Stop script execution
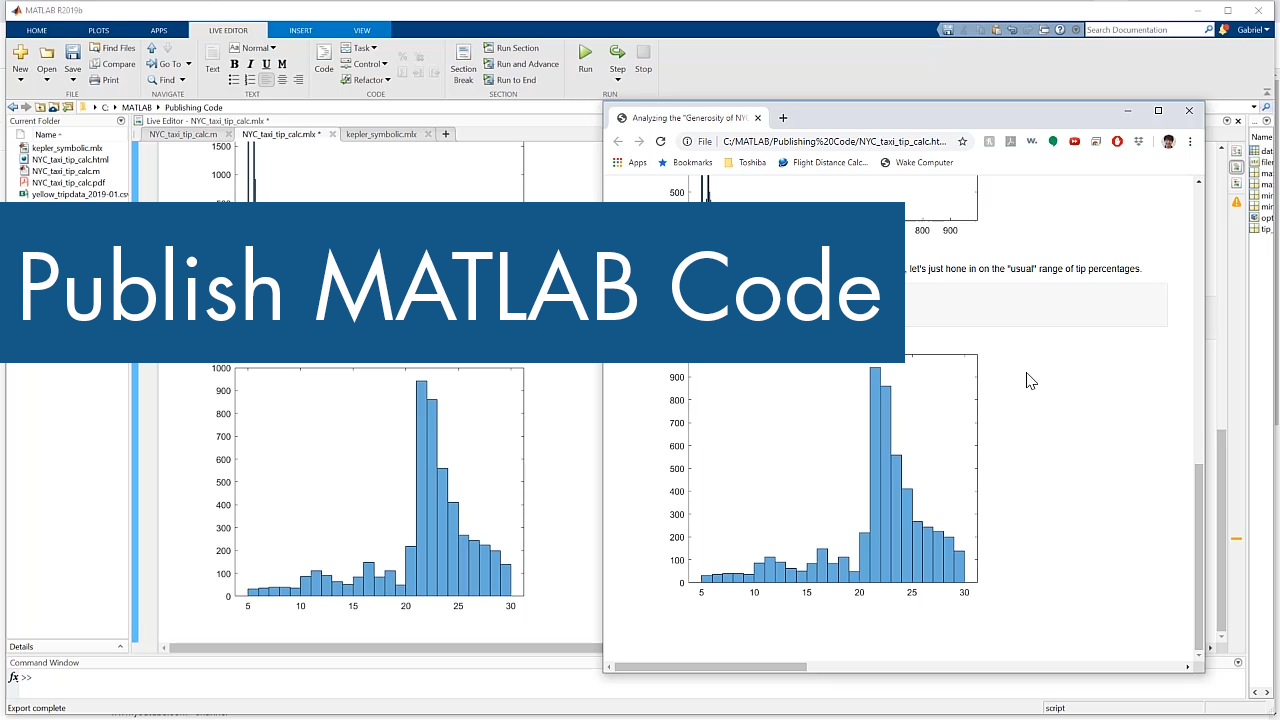This screenshot has height=720, width=1280. [x=643, y=57]
